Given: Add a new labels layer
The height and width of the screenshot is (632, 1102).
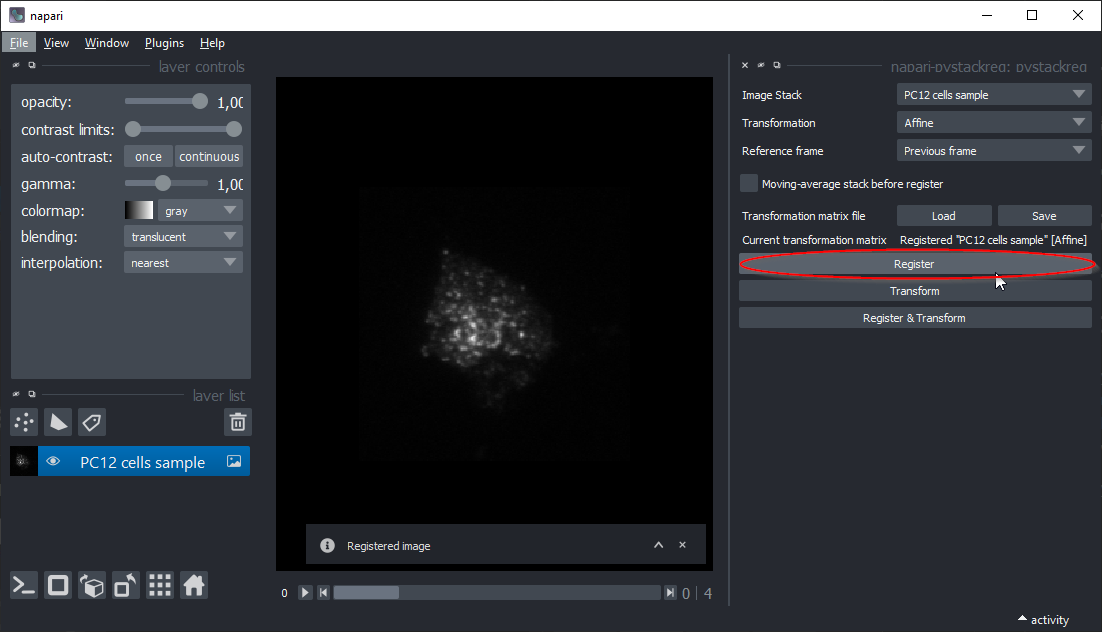Looking at the screenshot, I should pos(92,422).
